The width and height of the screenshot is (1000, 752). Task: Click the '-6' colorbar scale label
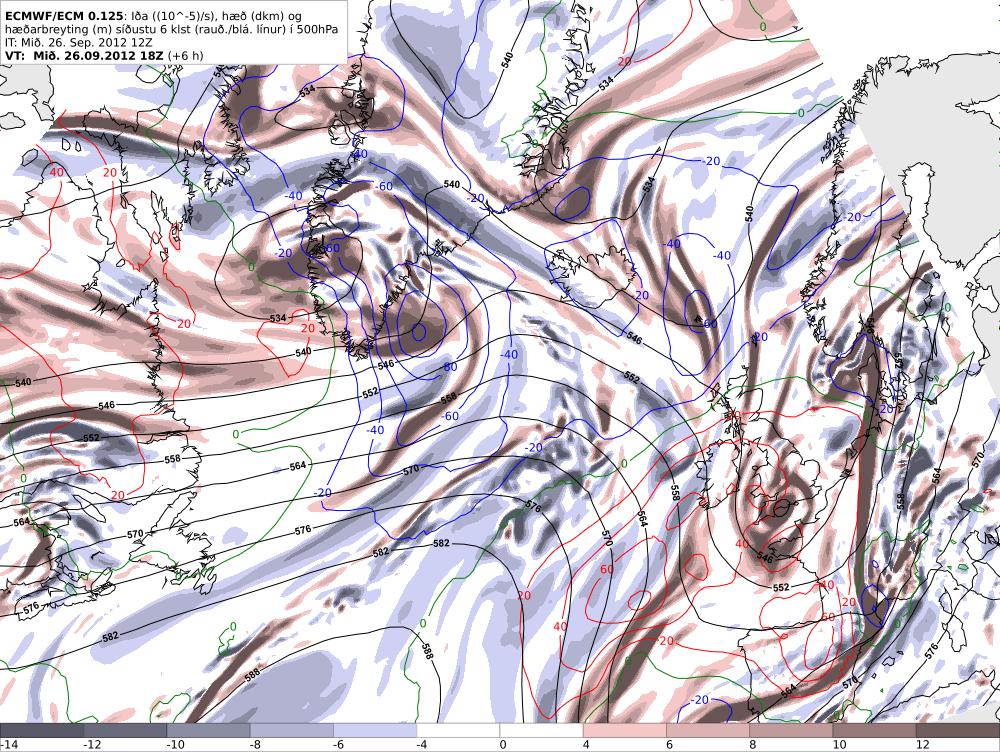point(339,744)
